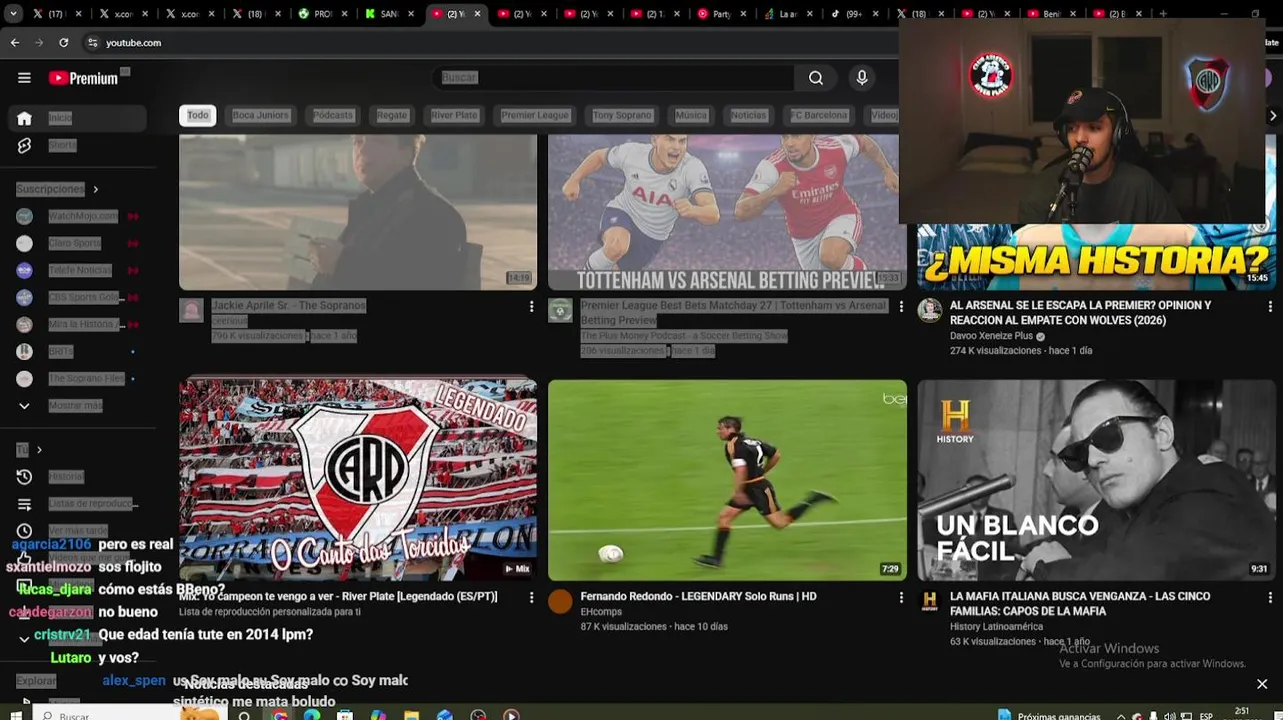Play the Fernando Redondo running thumbnail
The image size is (1283, 720).
pos(727,479)
